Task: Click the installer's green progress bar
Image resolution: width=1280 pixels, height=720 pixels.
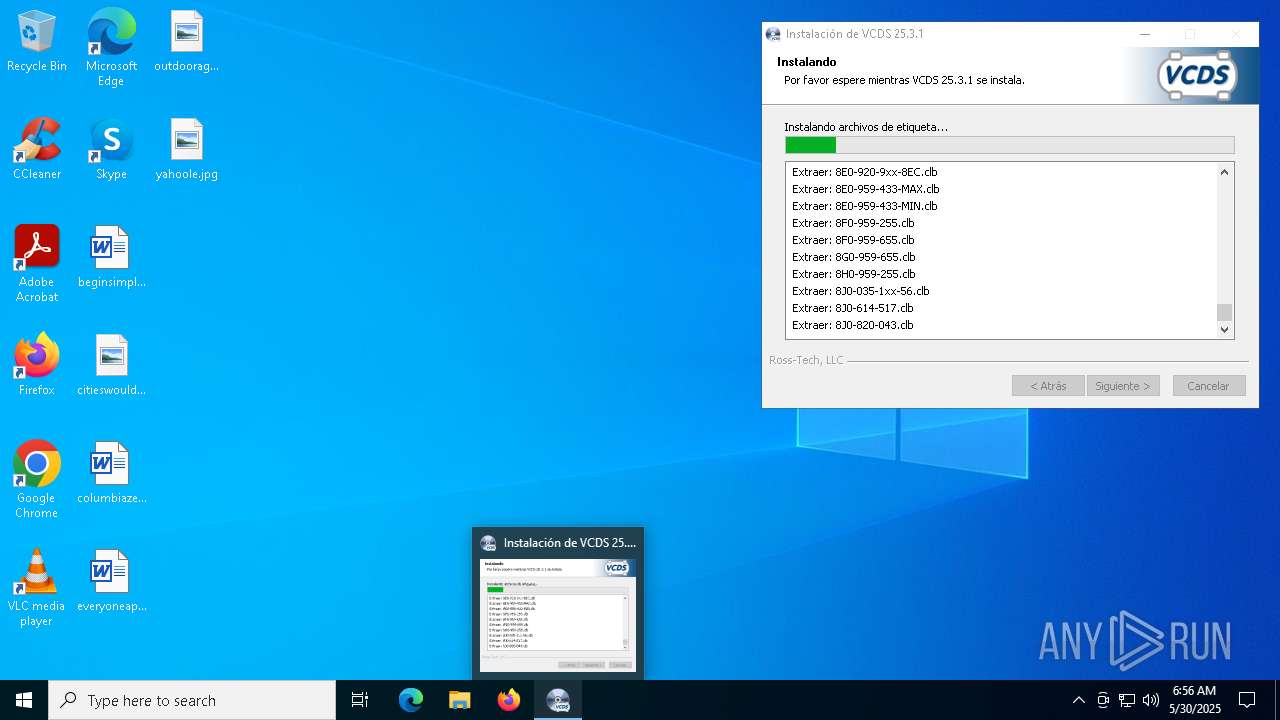Action: (x=1010, y=145)
